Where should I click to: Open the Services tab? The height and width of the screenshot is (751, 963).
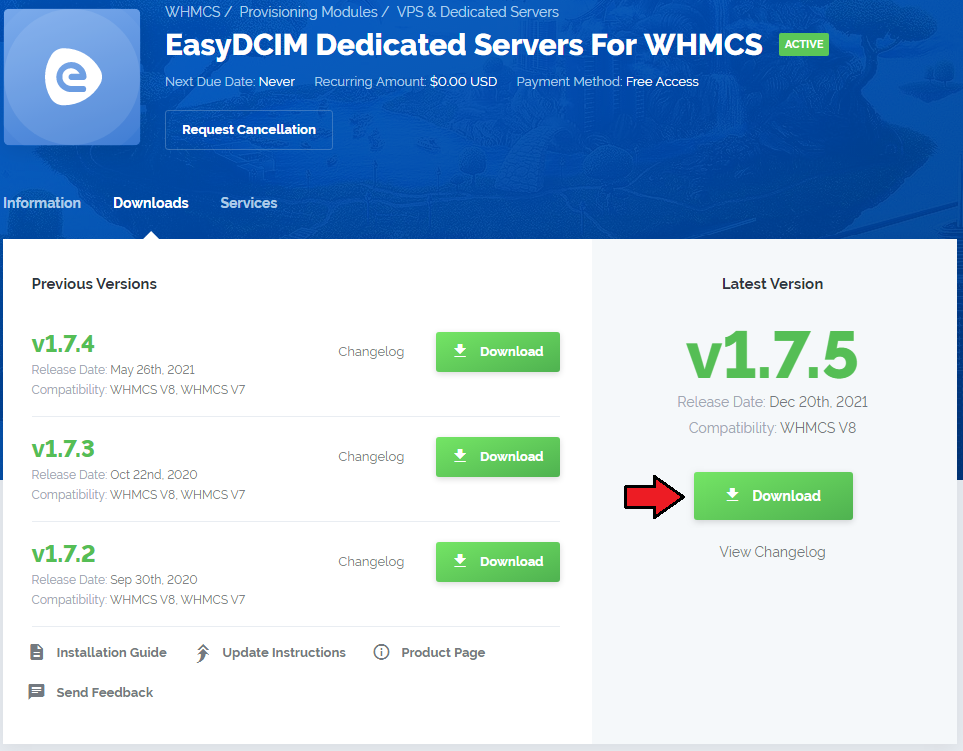click(x=249, y=203)
